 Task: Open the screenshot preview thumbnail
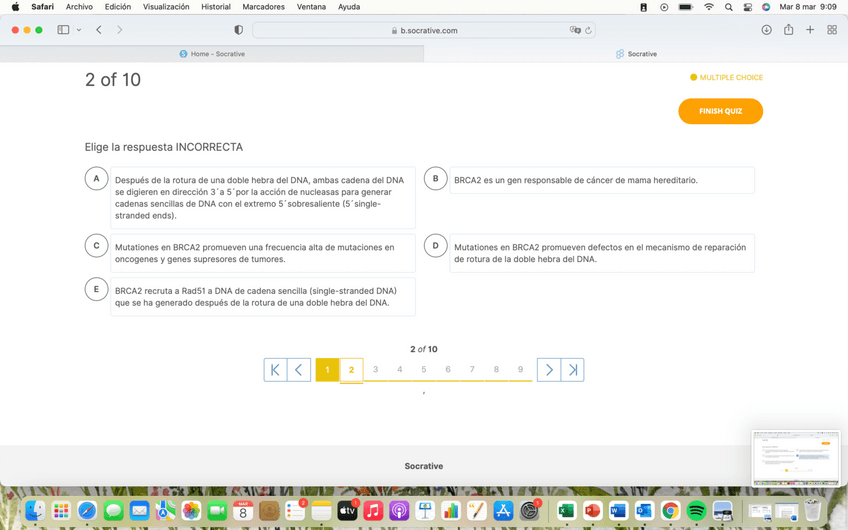[796, 458]
